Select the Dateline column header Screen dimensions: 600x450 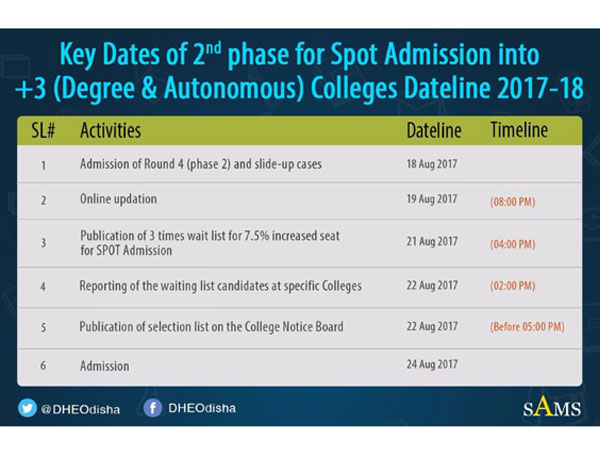434,131
